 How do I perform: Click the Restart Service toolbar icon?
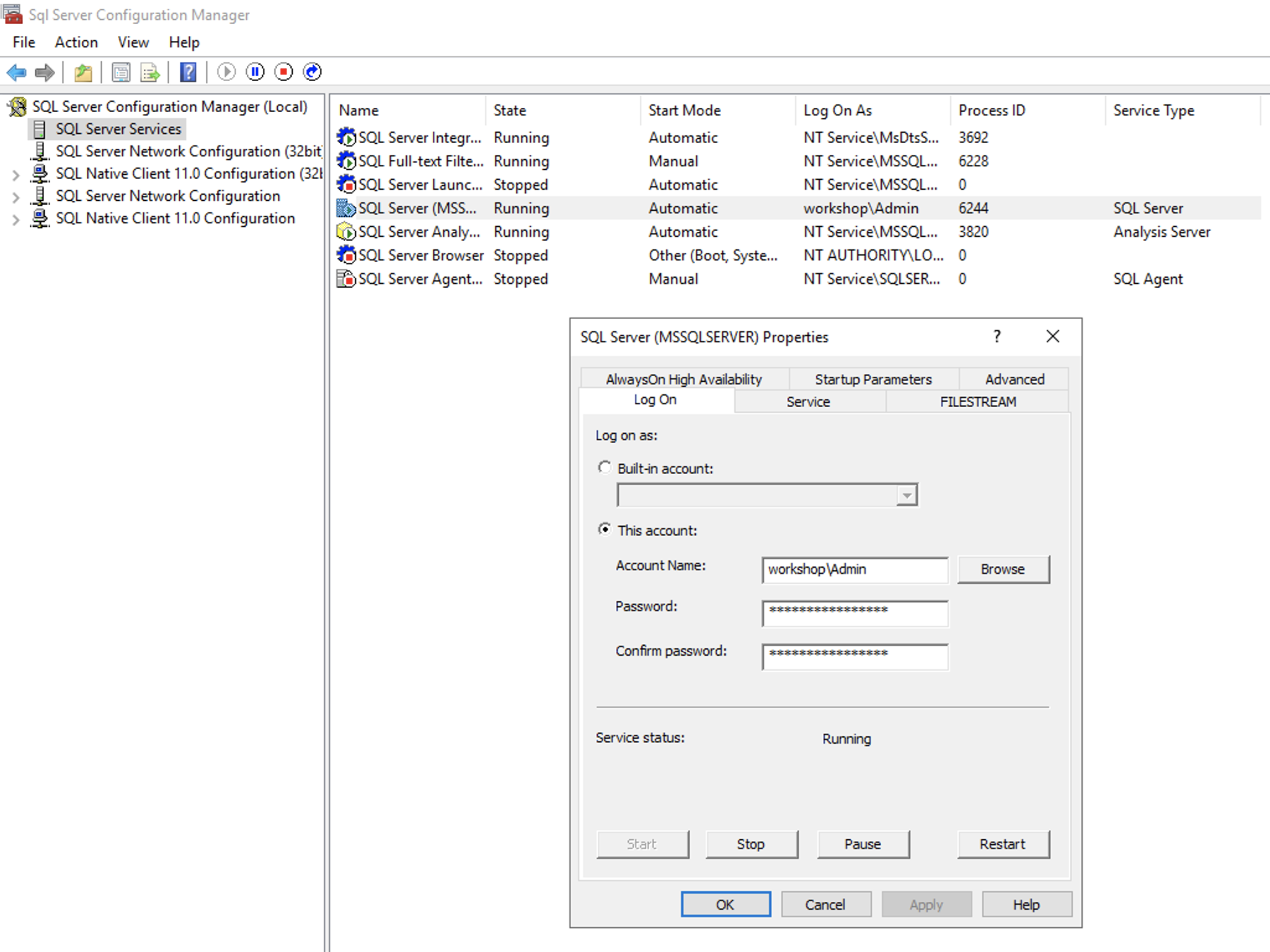[x=312, y=72]
